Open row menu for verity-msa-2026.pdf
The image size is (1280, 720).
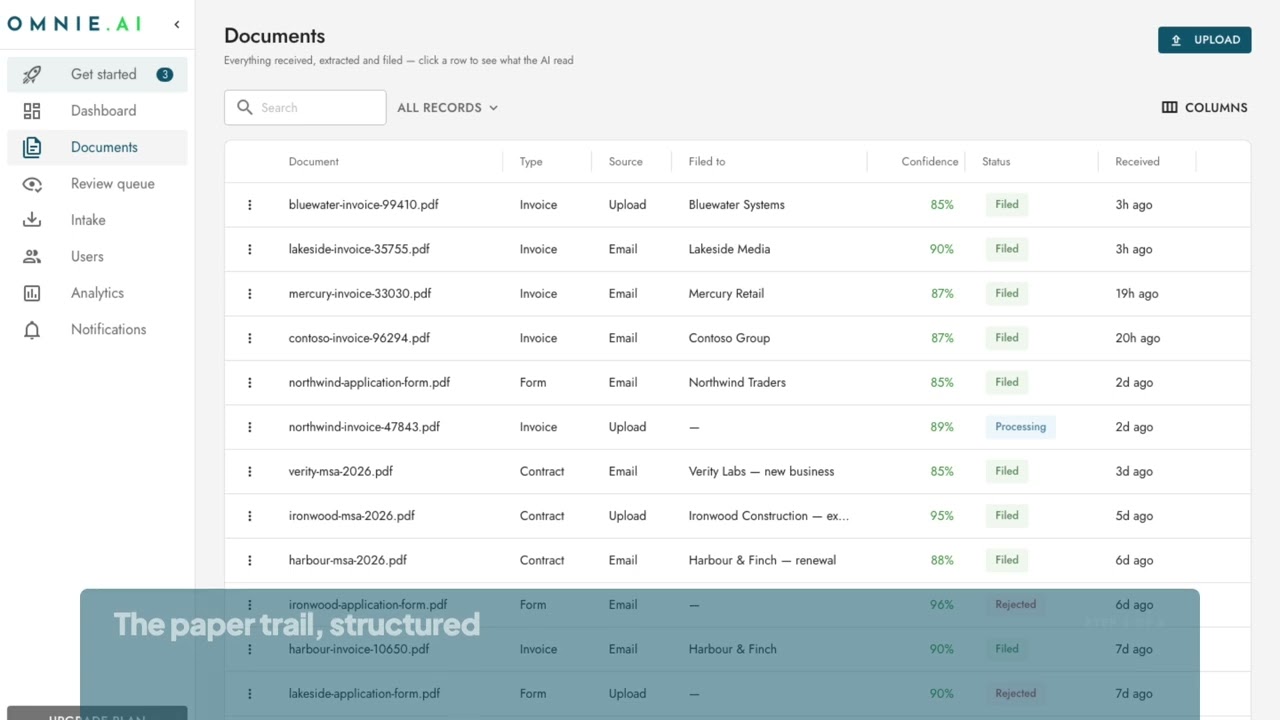250,472
